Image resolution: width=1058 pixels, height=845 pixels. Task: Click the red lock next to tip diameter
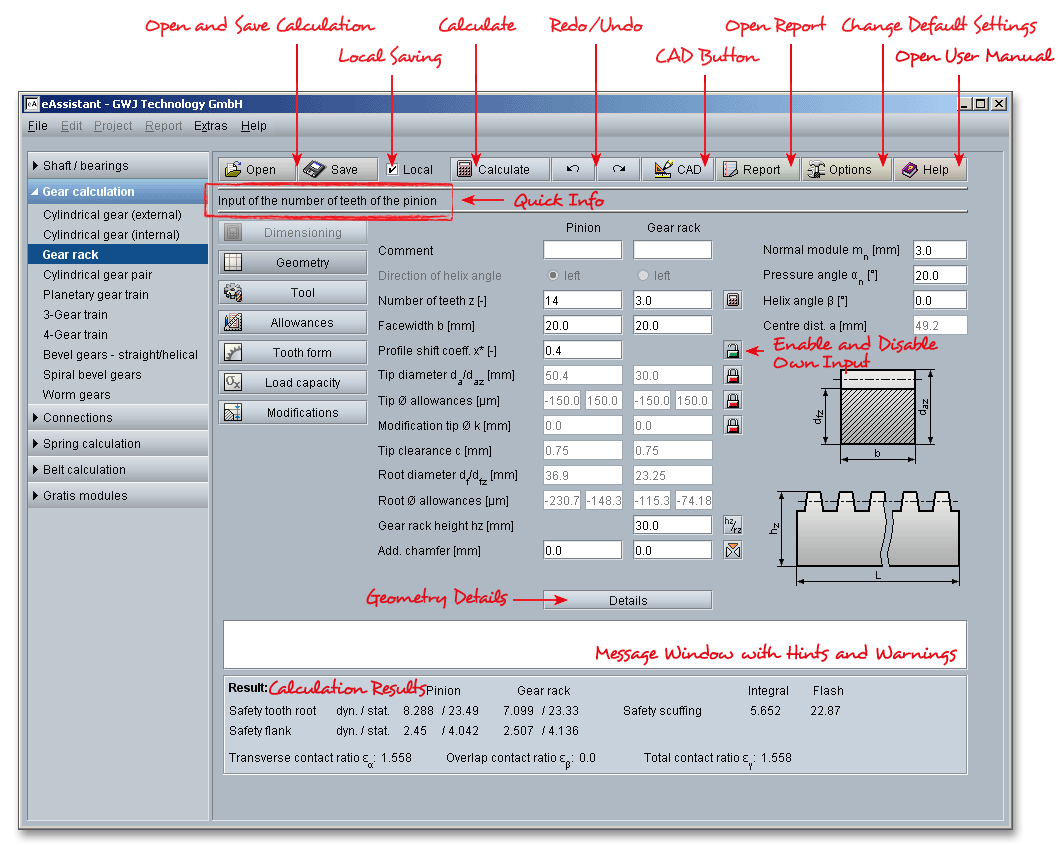733,376
